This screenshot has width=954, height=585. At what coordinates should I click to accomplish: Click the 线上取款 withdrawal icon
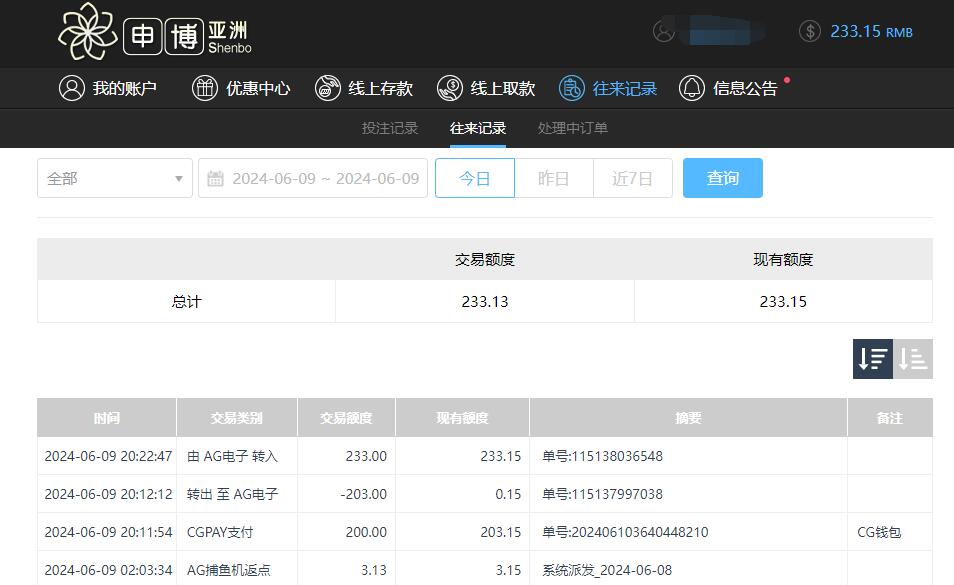(x=449, y=88)
